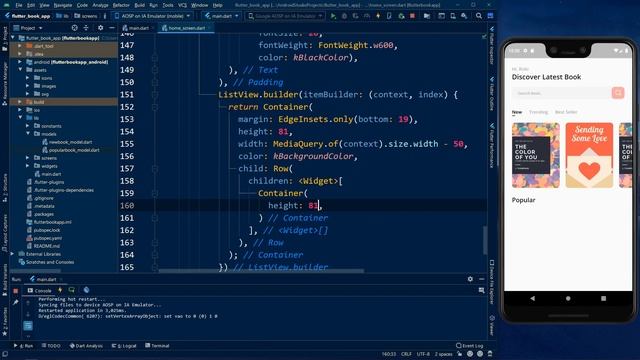Screen dimensions: 640x360
Task: Open the Logcat tool window button
Action: pyautogui.click(x=124, y=346)
